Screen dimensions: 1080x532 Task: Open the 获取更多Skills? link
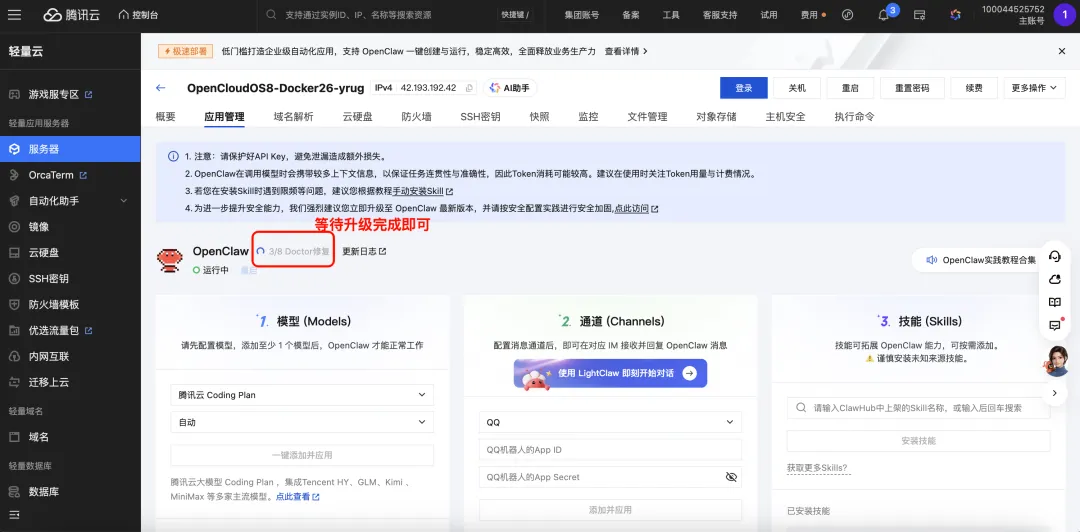[817, 468]
